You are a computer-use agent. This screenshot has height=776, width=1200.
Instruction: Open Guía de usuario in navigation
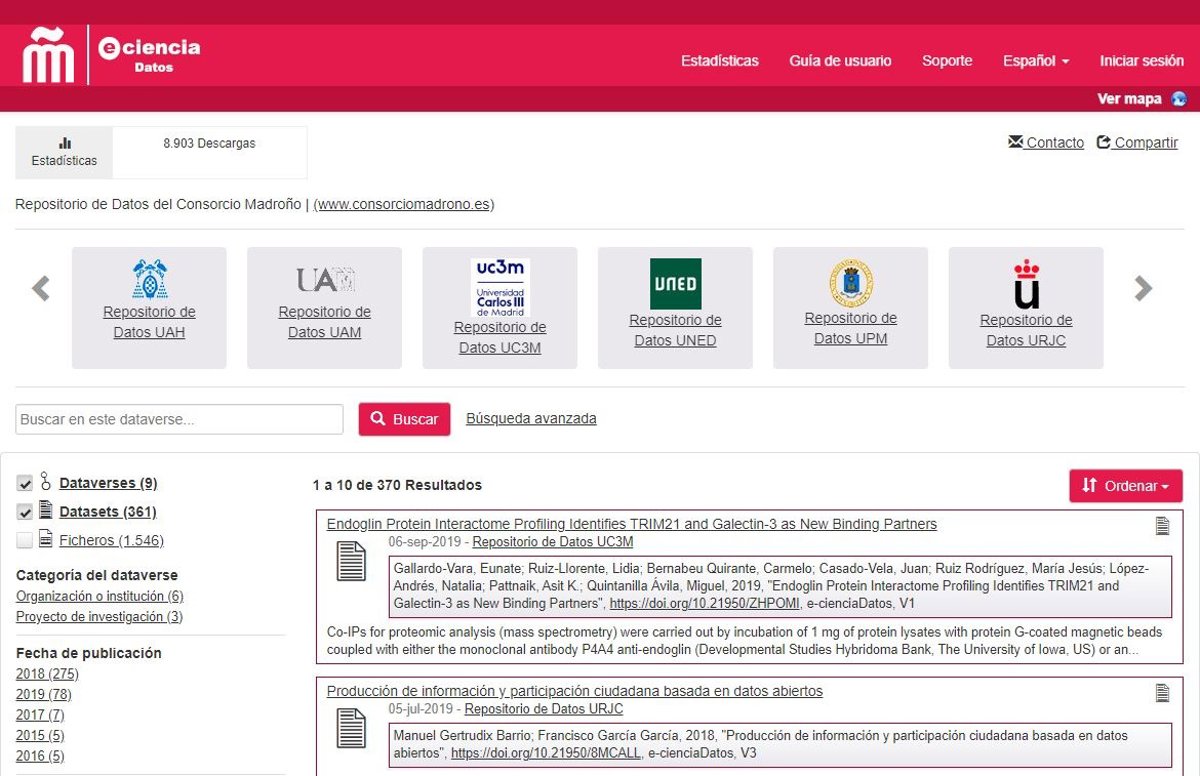click(840, 61)
